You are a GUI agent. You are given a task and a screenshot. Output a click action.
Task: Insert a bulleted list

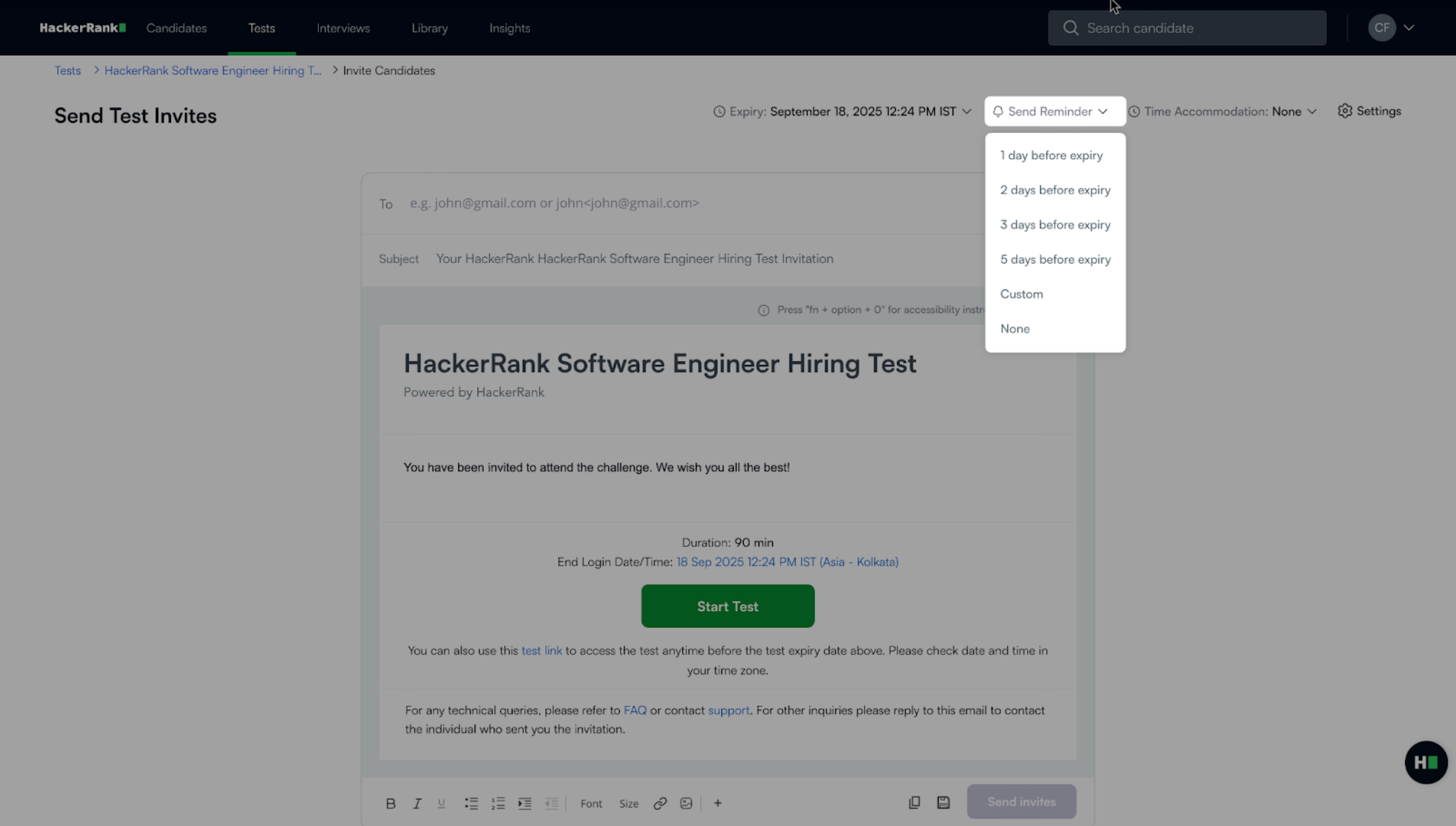(471, 803)
